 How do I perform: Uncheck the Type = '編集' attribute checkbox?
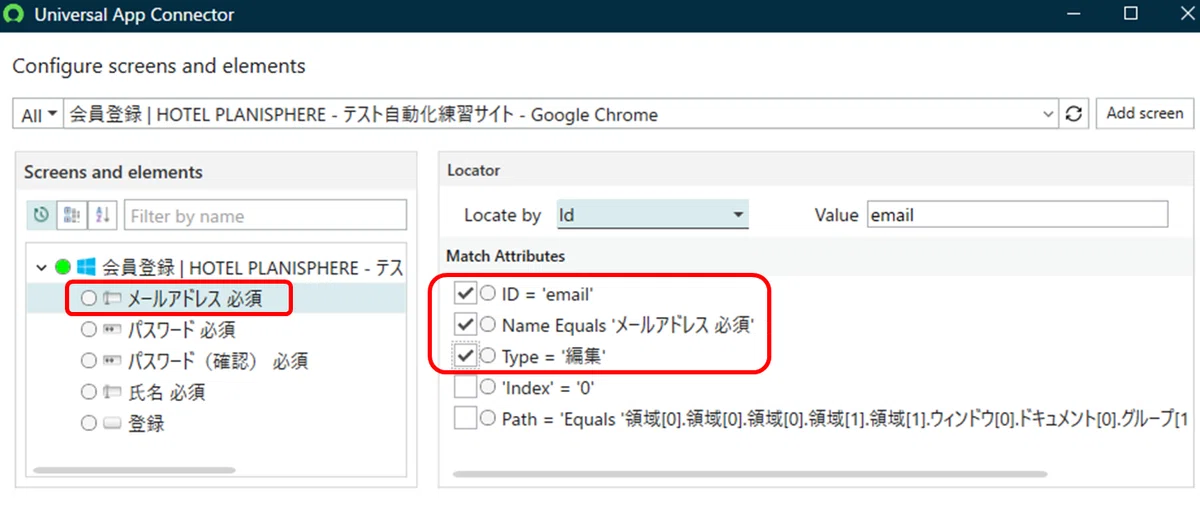(x=465, y=355)
